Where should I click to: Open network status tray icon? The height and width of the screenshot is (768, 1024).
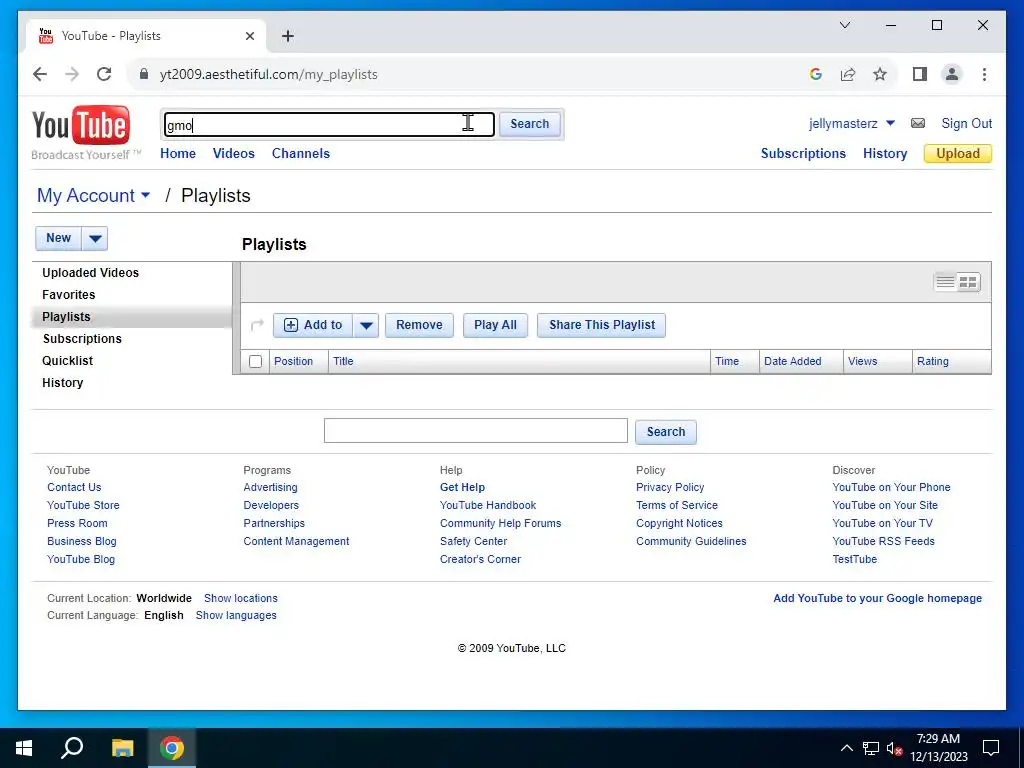(x=871, y=748)
